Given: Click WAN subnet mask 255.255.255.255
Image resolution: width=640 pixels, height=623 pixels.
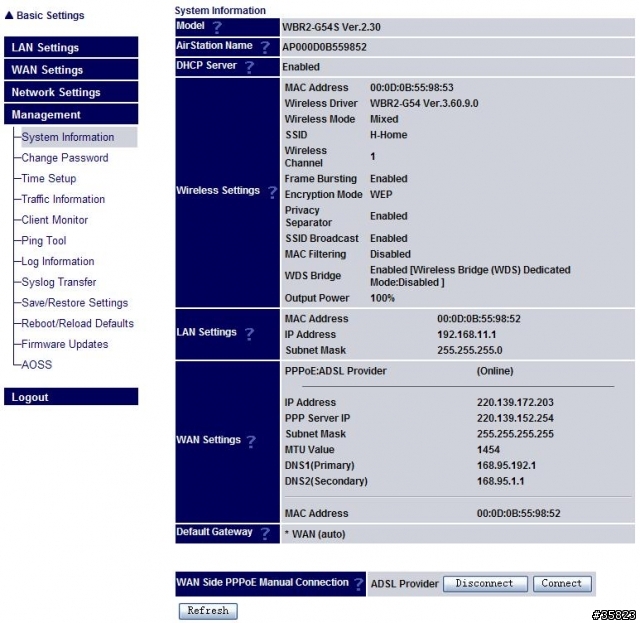Looking at the screenshot, I should (x=515, y=434).
